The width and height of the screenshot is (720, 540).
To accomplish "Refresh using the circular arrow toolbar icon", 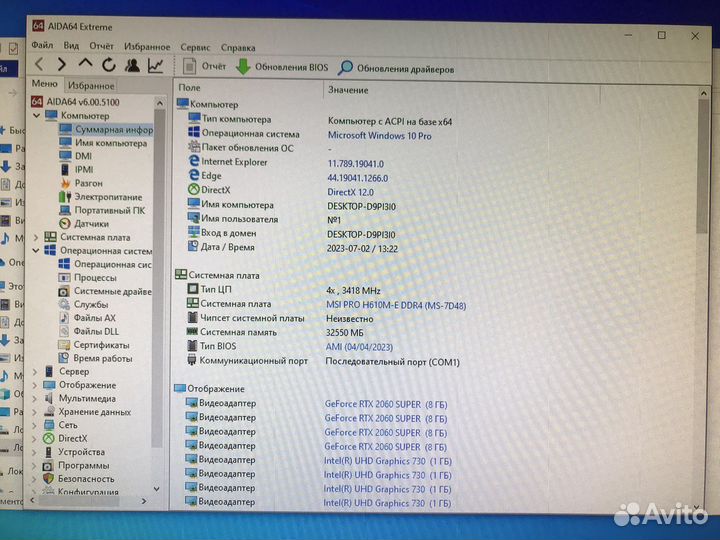I will point(108,65).
